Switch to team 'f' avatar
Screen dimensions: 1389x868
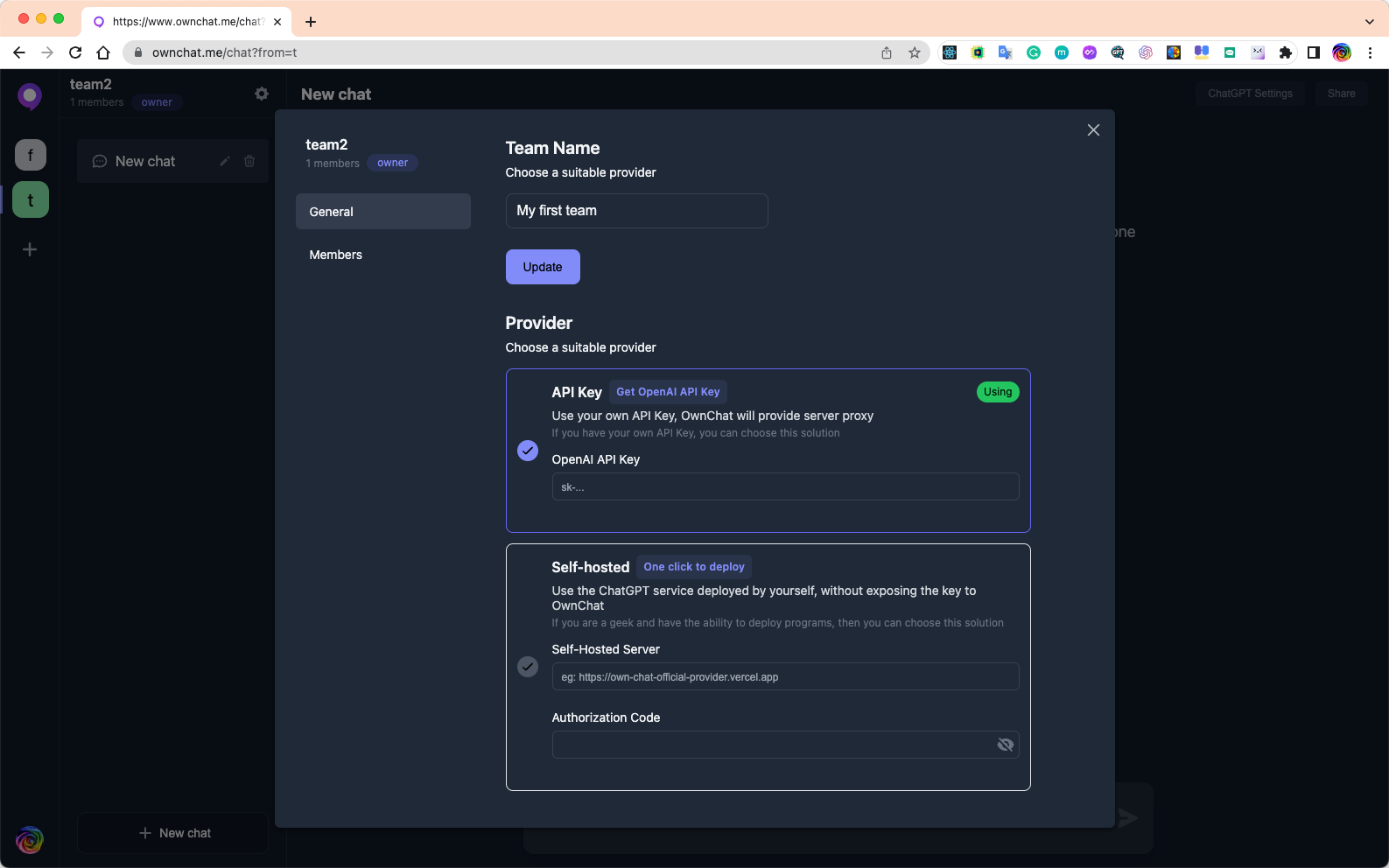tap(31, 155)
